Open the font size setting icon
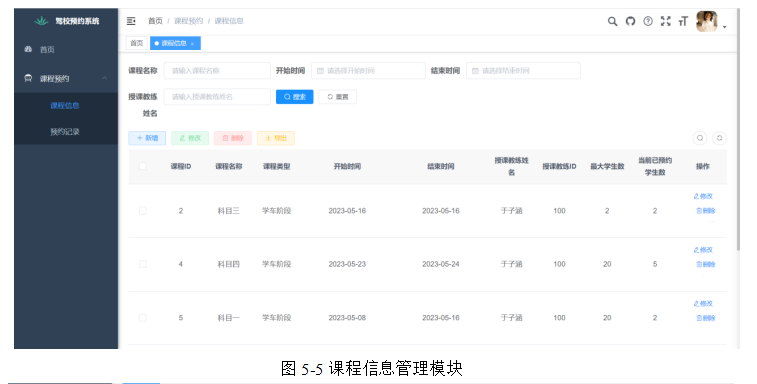757x384 pixels. tap(683, 21)
